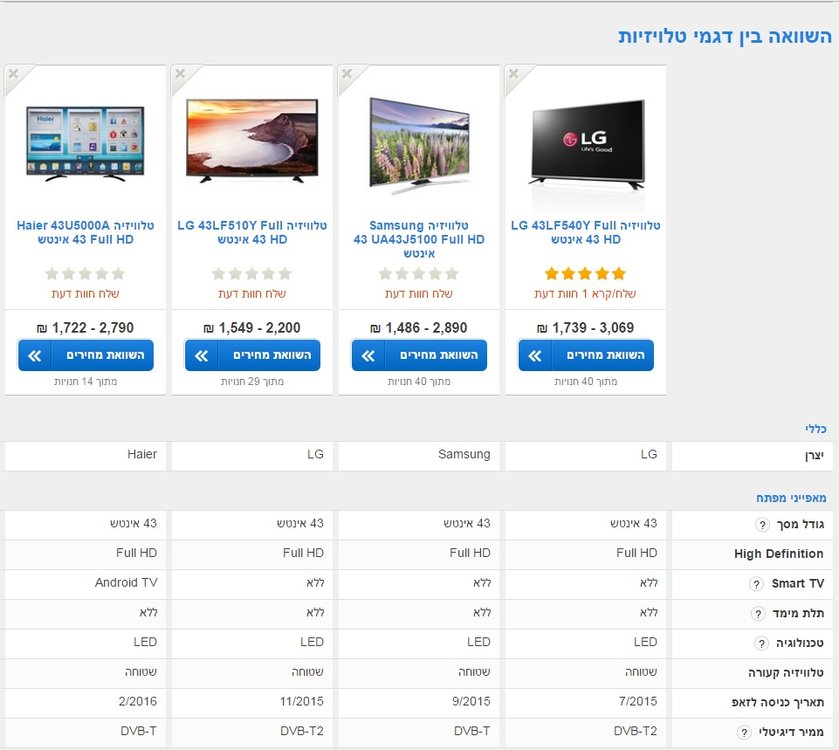Click the page title השוואה בין דגמי טלויזיות
Screen dimensions: 839x750
click(725, 36)
